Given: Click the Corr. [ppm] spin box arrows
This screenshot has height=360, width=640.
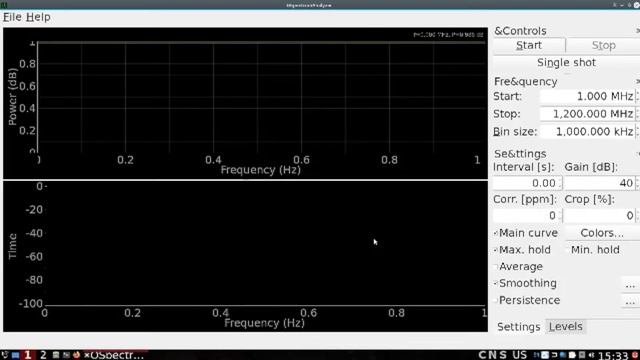Looking at the screenshot, I should [561, 216].
